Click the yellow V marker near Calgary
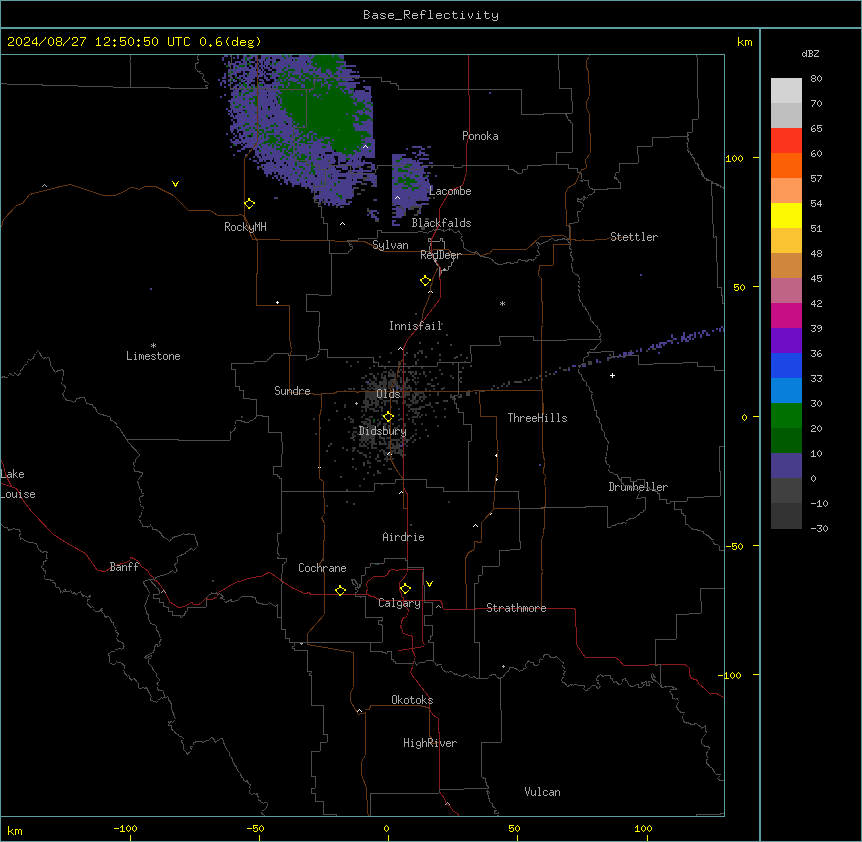Image resolution: width=862 pixels, height=842 pixels. [429, 584]
